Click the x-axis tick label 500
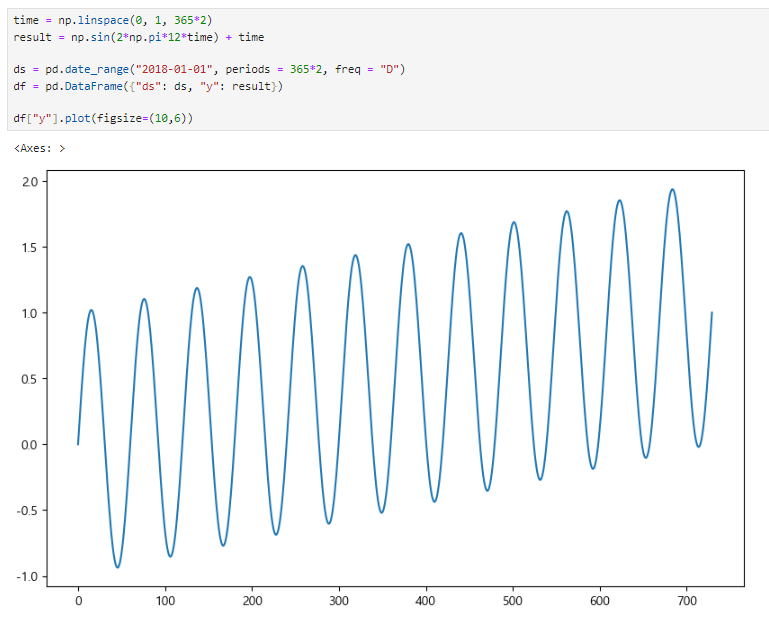This screenshot has height=623, width=769. 513,601
